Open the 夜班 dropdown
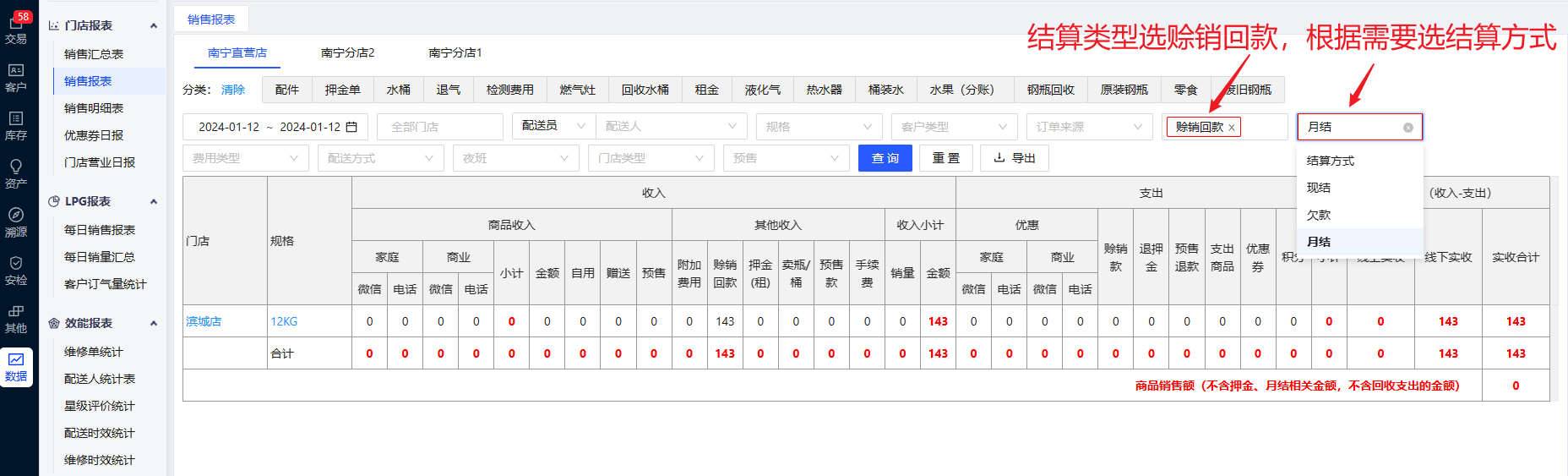This screenshot has height=476, width=1568. [x=516, y=158]
